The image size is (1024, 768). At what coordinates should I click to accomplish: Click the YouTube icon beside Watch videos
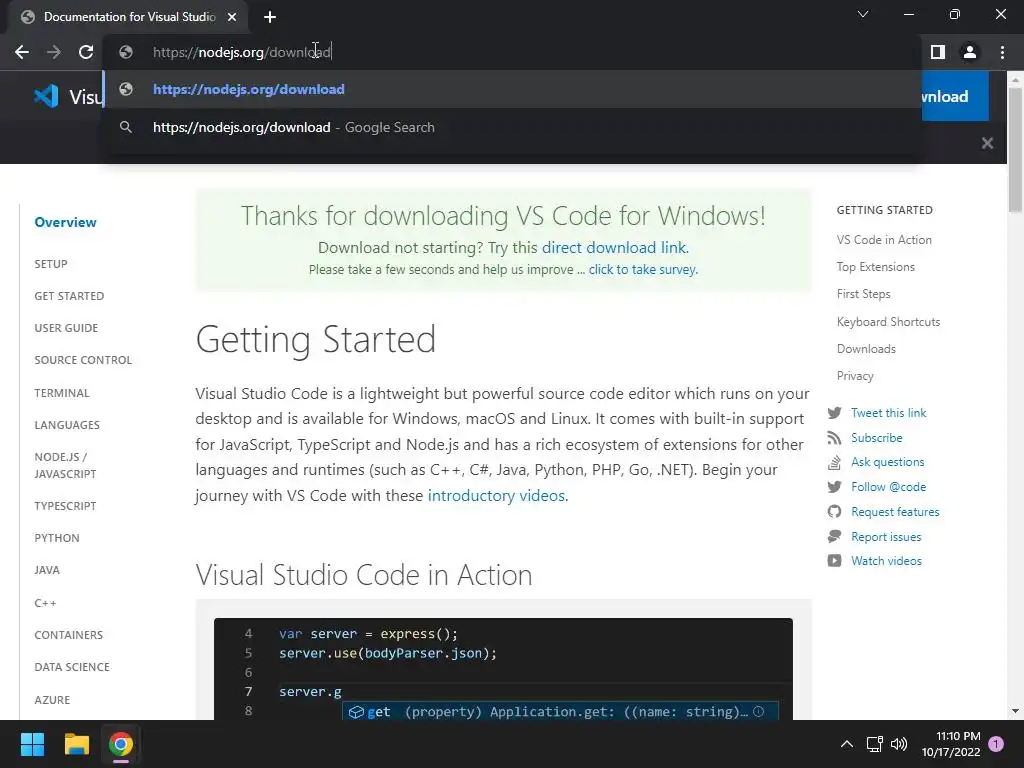[x=834, y=561]
